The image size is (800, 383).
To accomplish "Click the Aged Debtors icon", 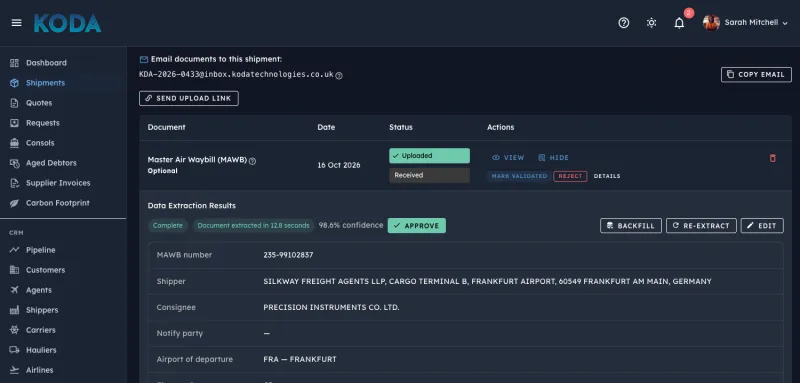I will 14,163.
